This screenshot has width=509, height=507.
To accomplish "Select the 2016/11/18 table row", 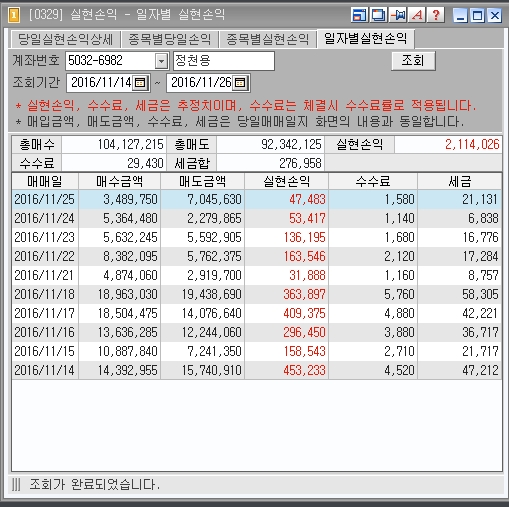I will 257,294.
